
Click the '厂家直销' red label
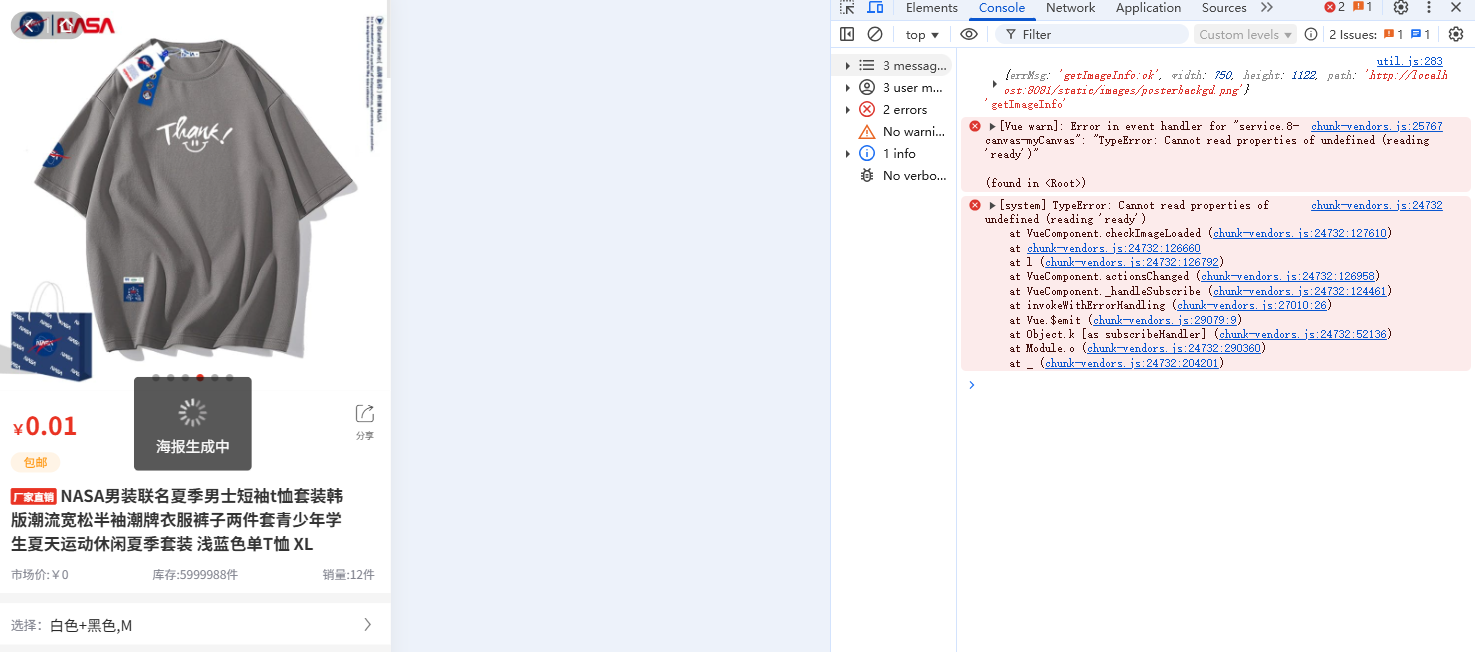pyautogui.click(x=34, y=496)
